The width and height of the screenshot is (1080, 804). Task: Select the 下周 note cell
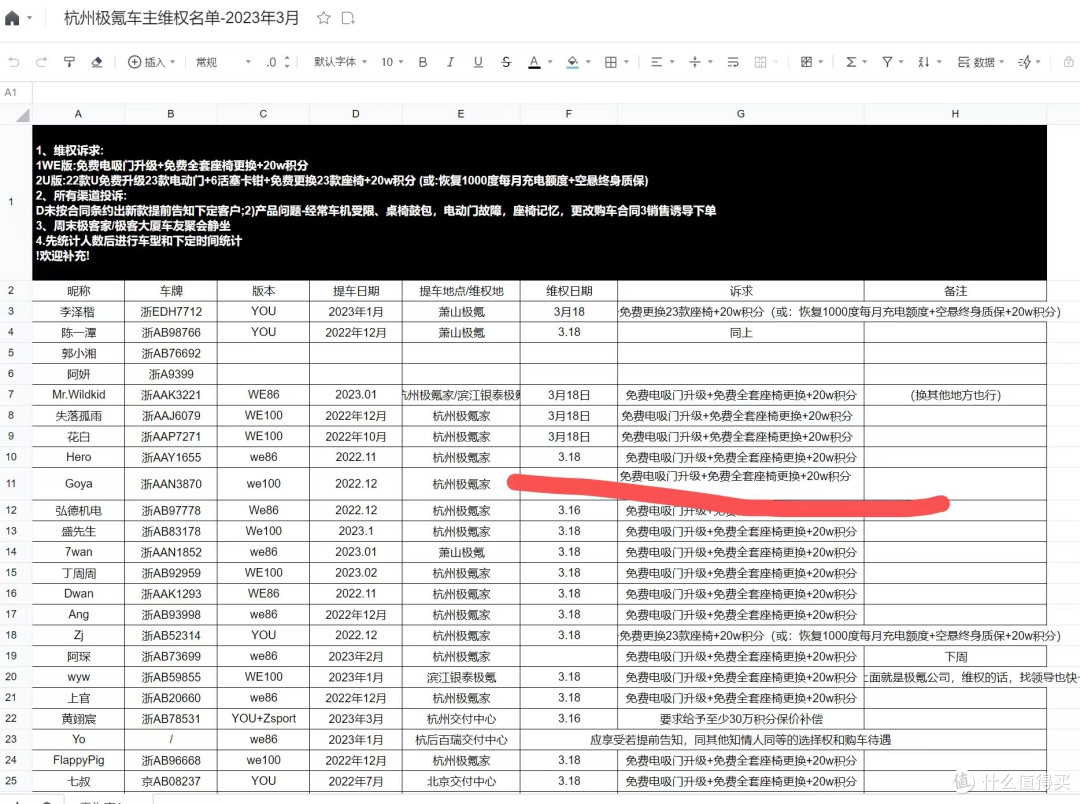955,657
